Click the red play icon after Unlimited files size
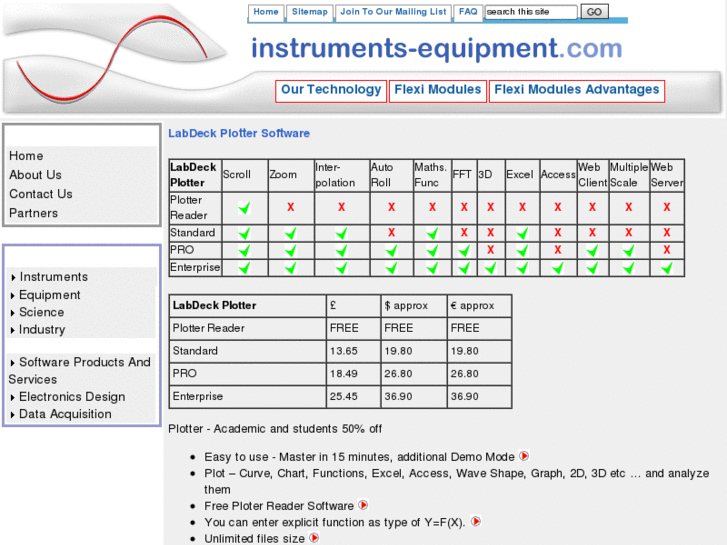 coord(314,538)
